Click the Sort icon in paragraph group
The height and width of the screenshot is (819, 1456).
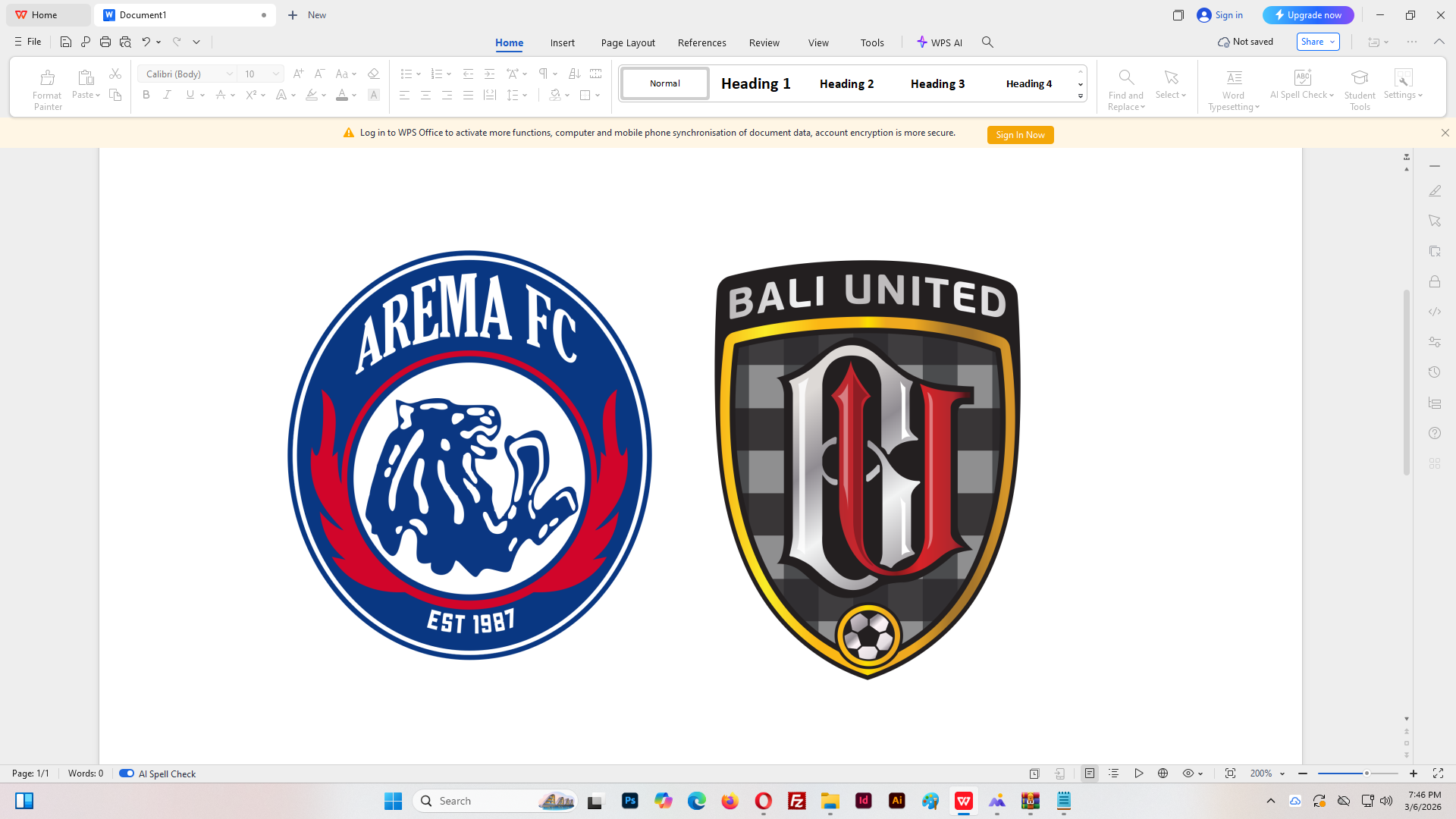tap(574, 74)
